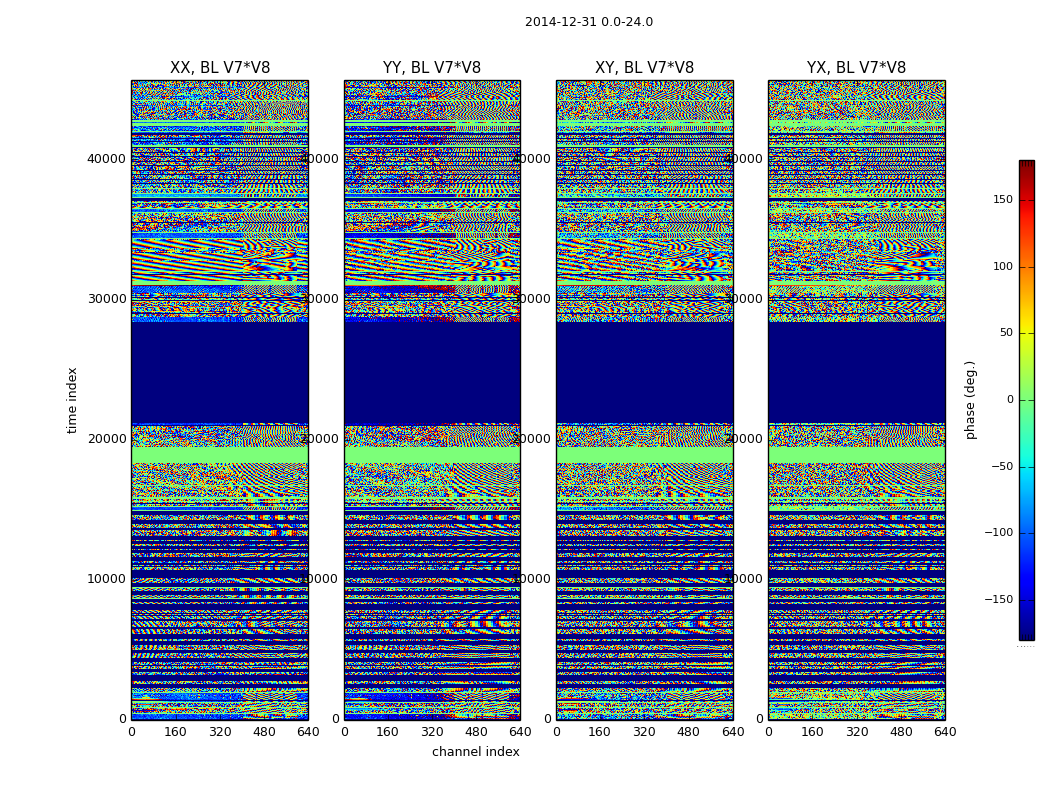Select the "YY, BL V7*V8" subplot title
This screenshot has height=800, width=1050.
click(x=432, y=68)
